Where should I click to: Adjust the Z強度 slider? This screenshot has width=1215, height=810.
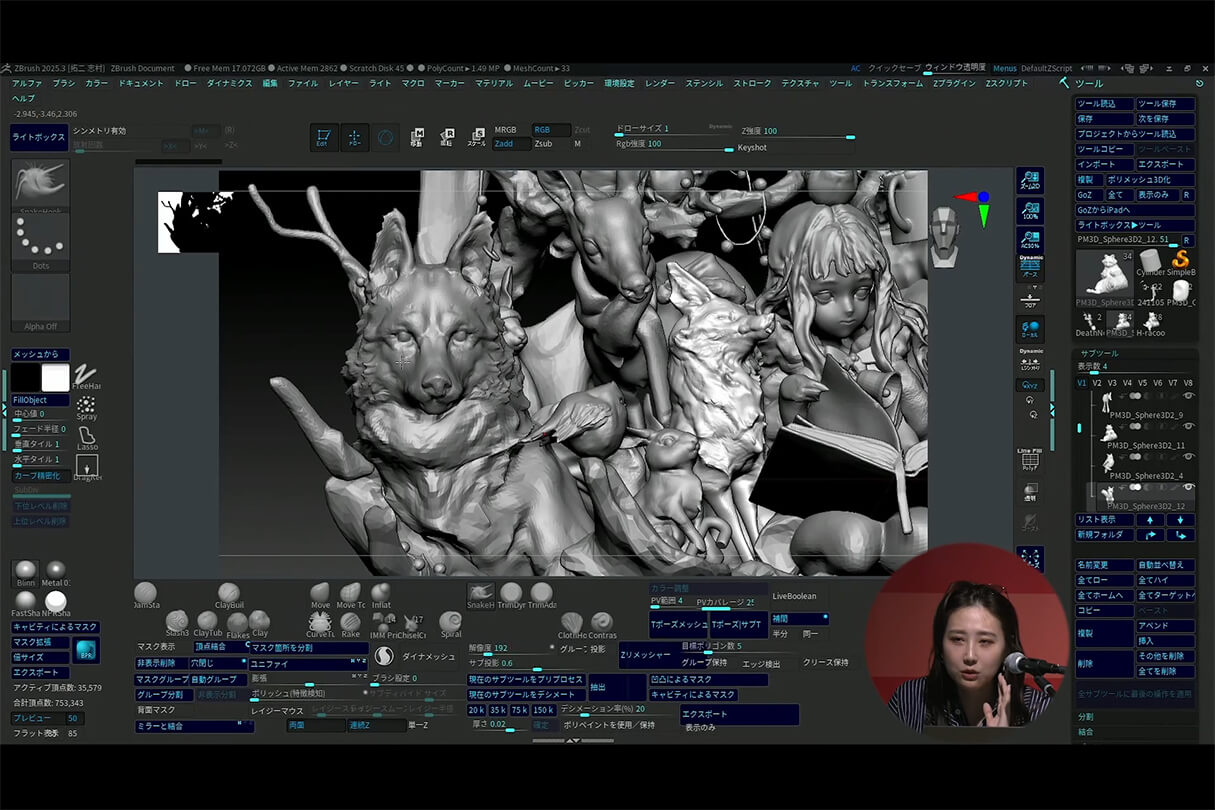(796, 137)
